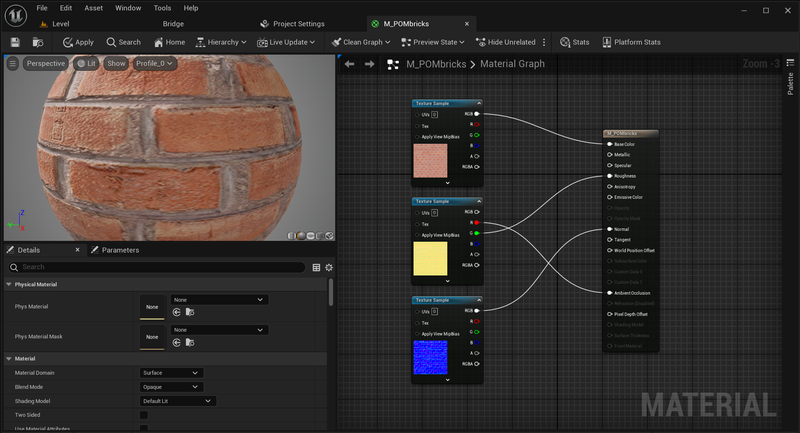
Task: Open the Tools menu
Action: pos(162,8)
